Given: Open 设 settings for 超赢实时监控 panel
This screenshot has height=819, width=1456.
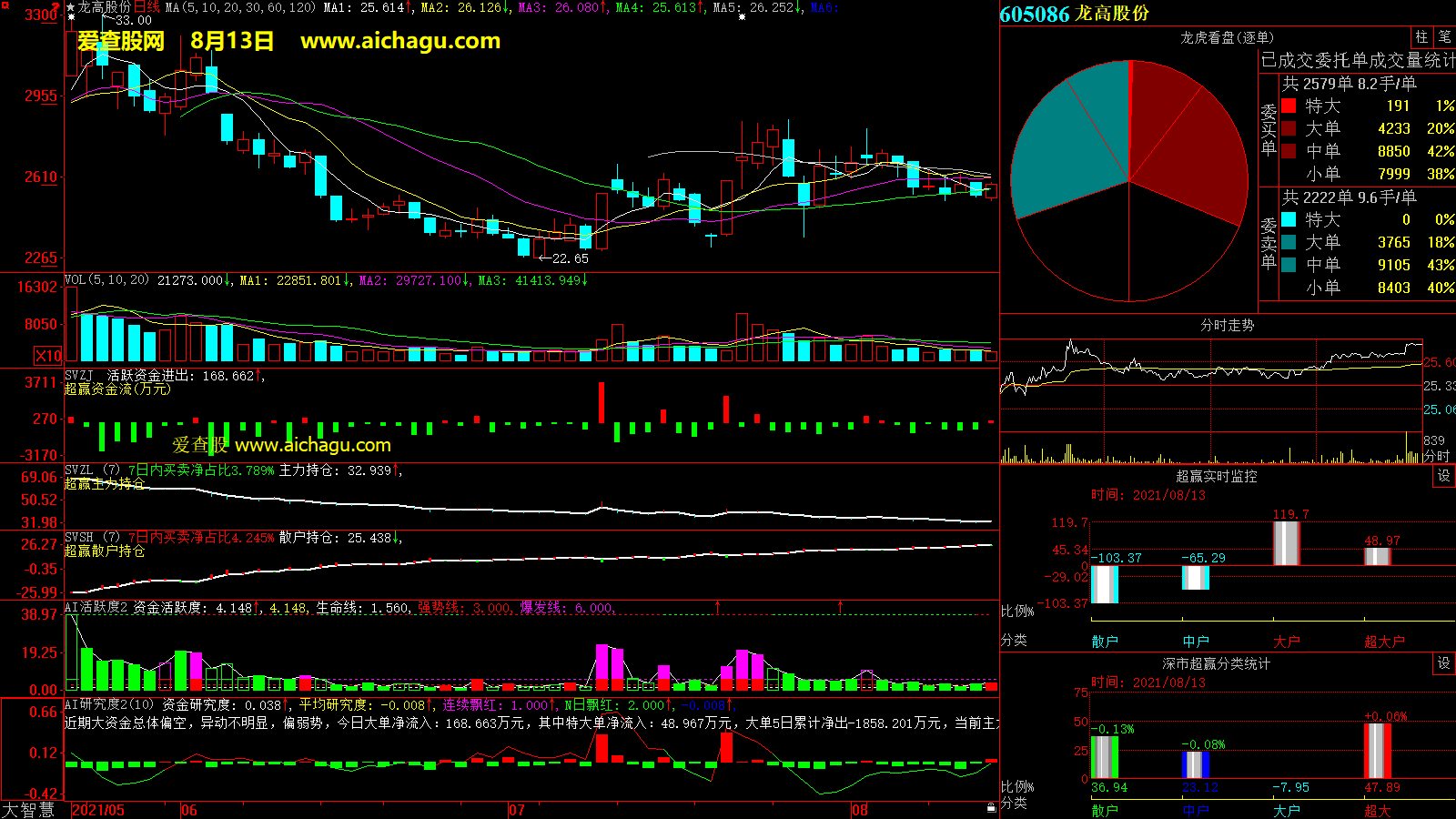Looking at the screenshot, I should tap(1443, 476).
